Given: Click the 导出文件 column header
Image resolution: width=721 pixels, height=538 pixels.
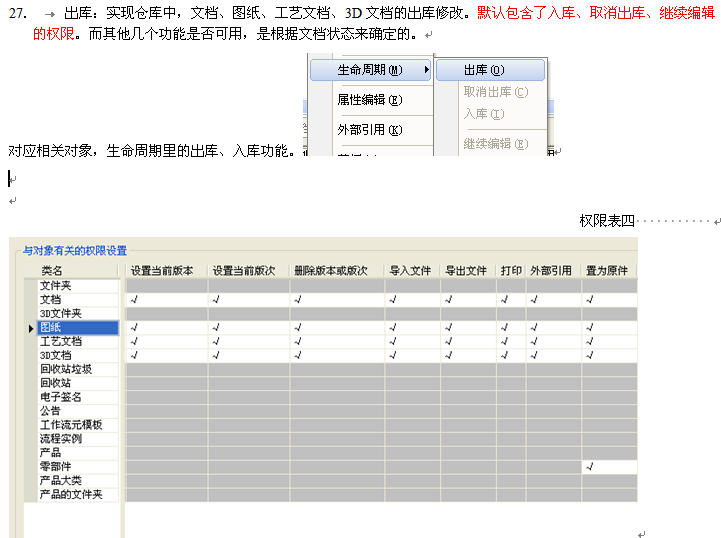Looking at the screenshot, I should point(466,271).
